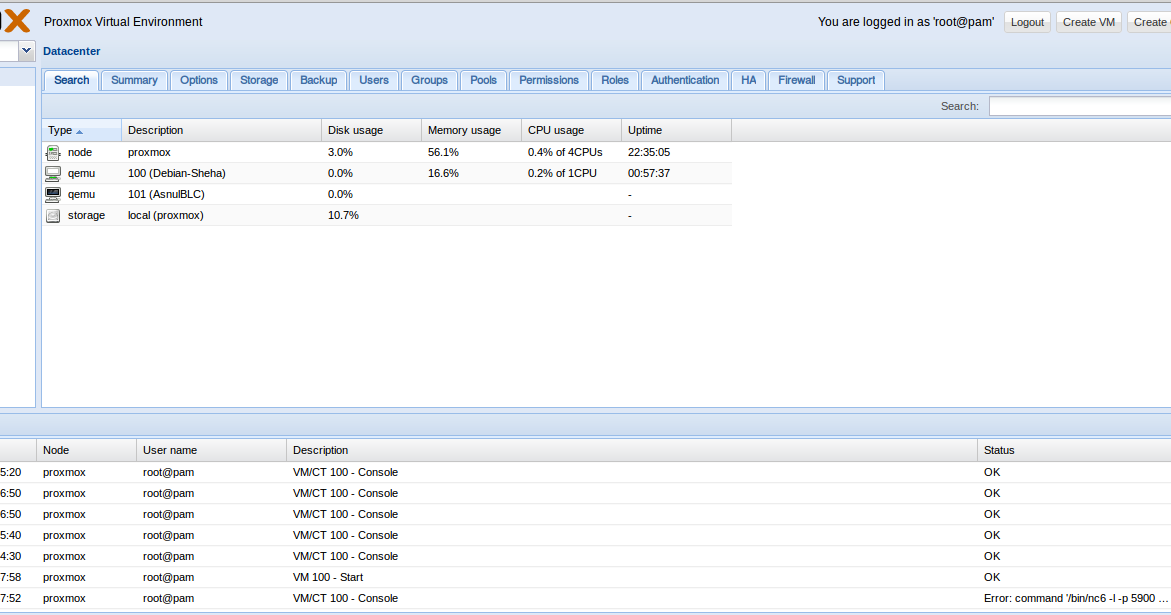Select the proxmox node server icon
Screen dimensions: 1171x615
pos(53,152)
